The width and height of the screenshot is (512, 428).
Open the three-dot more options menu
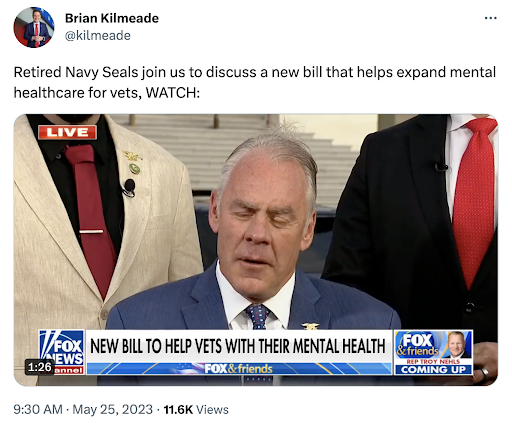pyautogui.click(x=490, y=18)
